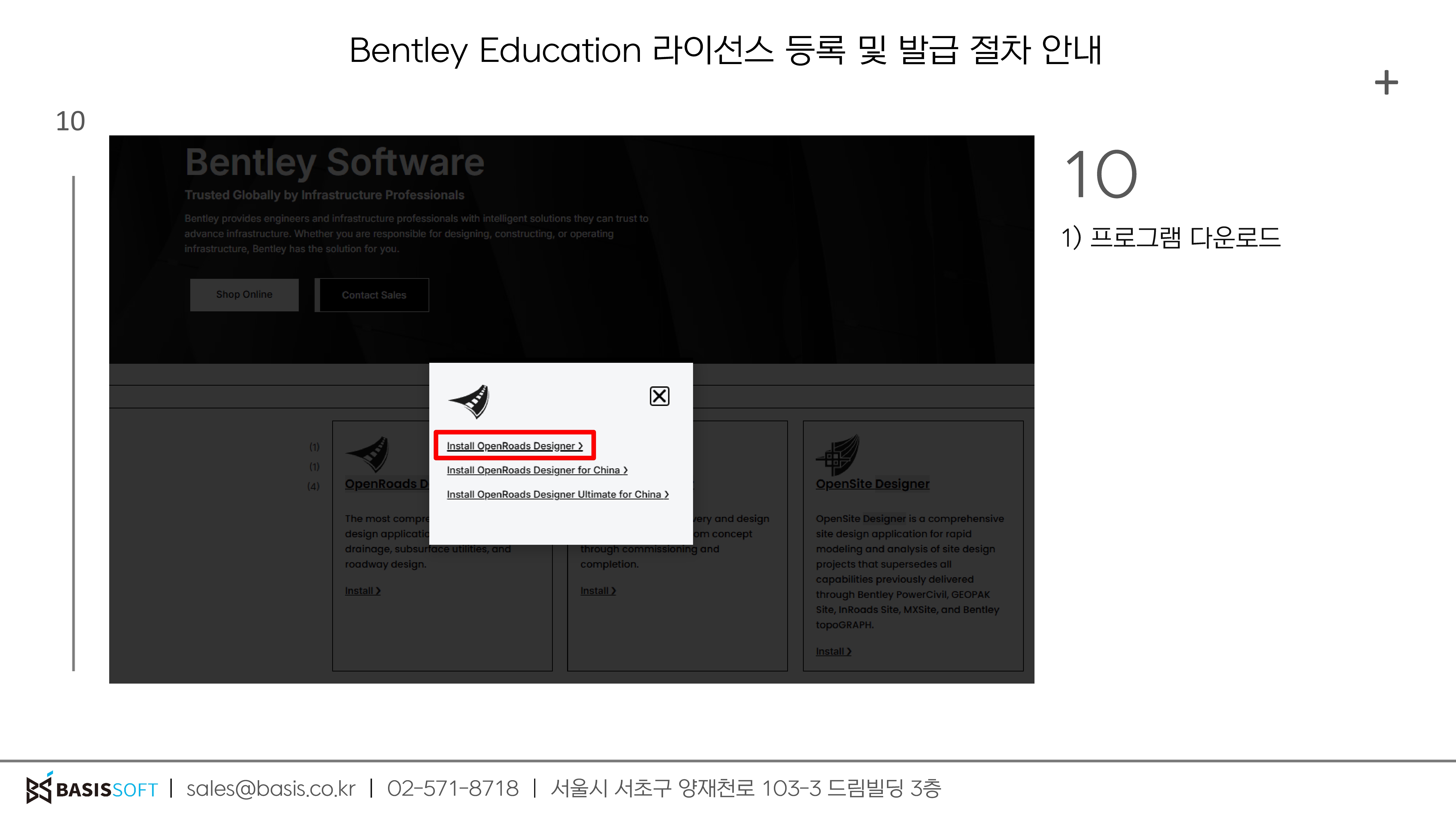Click the Contact Sales button
This screenshot has height=819, width=1456.
pos(372,295)
